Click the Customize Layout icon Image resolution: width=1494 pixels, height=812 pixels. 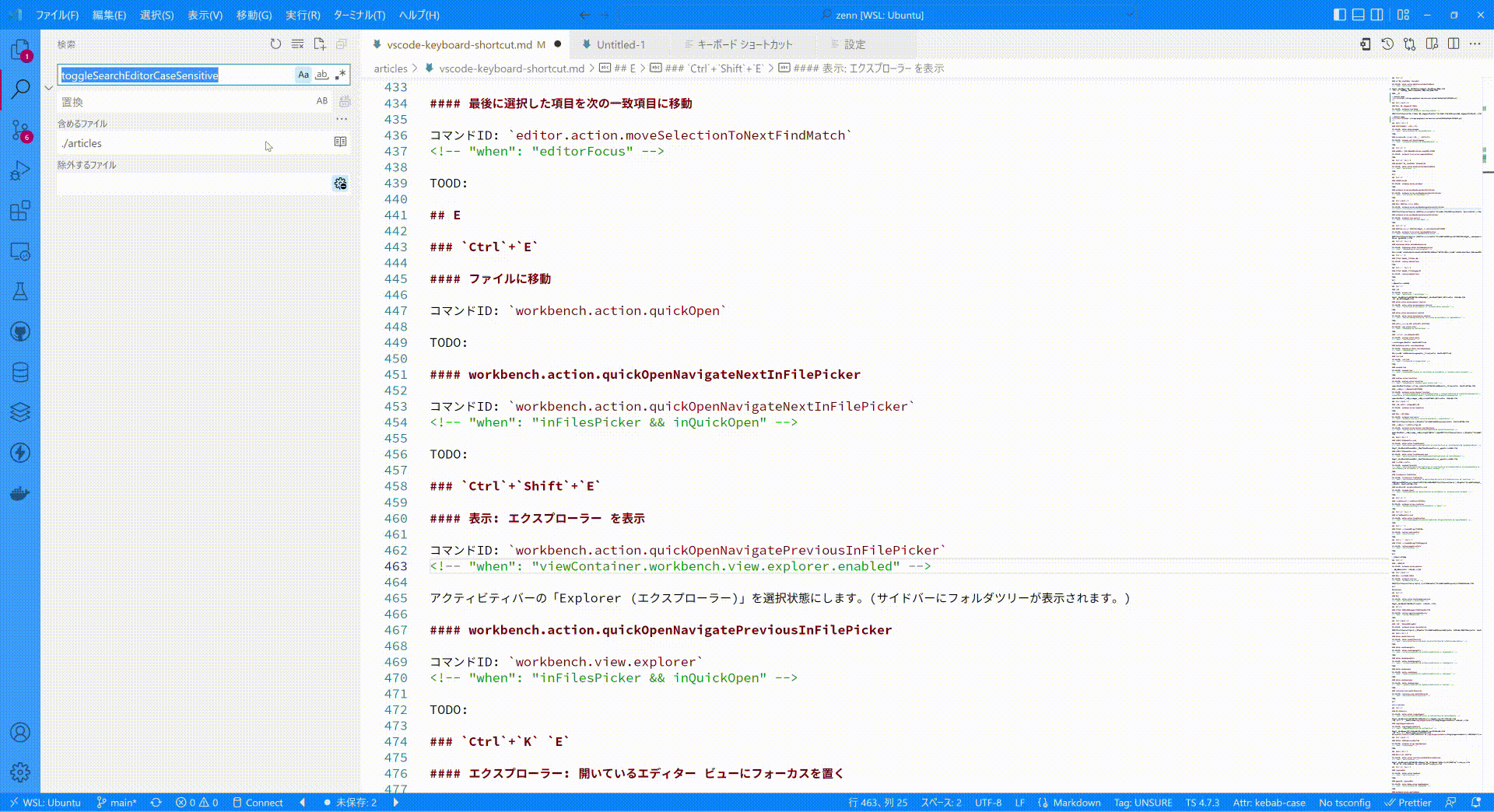pyautogui.click(x=1403, y=15)
